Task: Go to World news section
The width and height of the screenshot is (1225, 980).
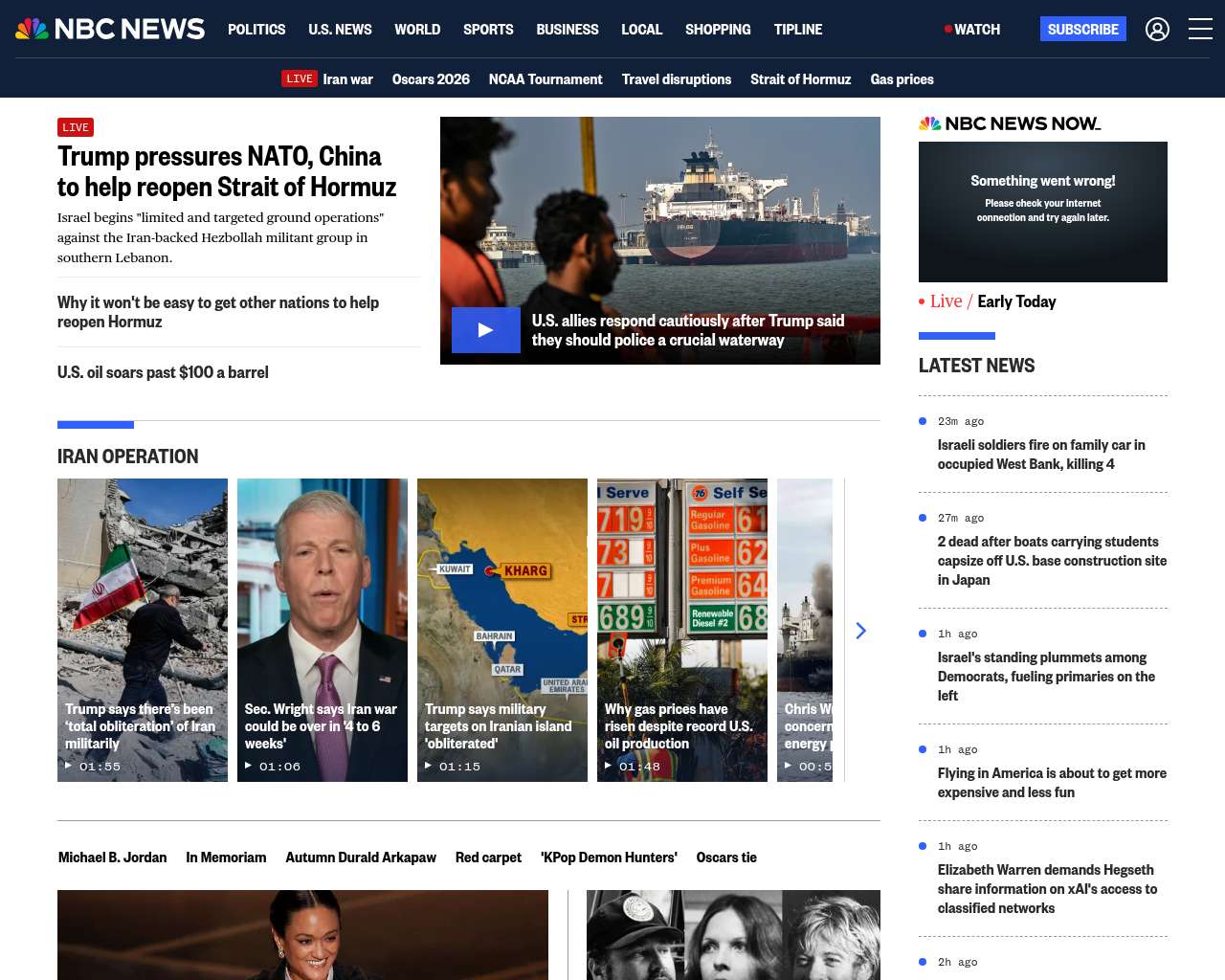Action: (x=417, y=30)
